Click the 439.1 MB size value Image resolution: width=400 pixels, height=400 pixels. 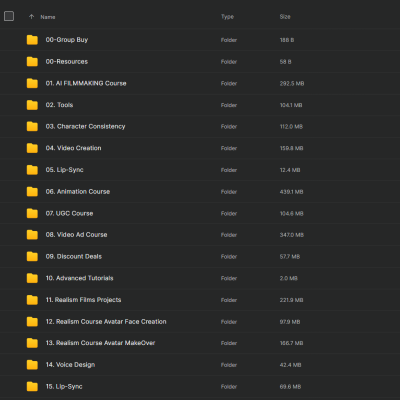point(291,192)
